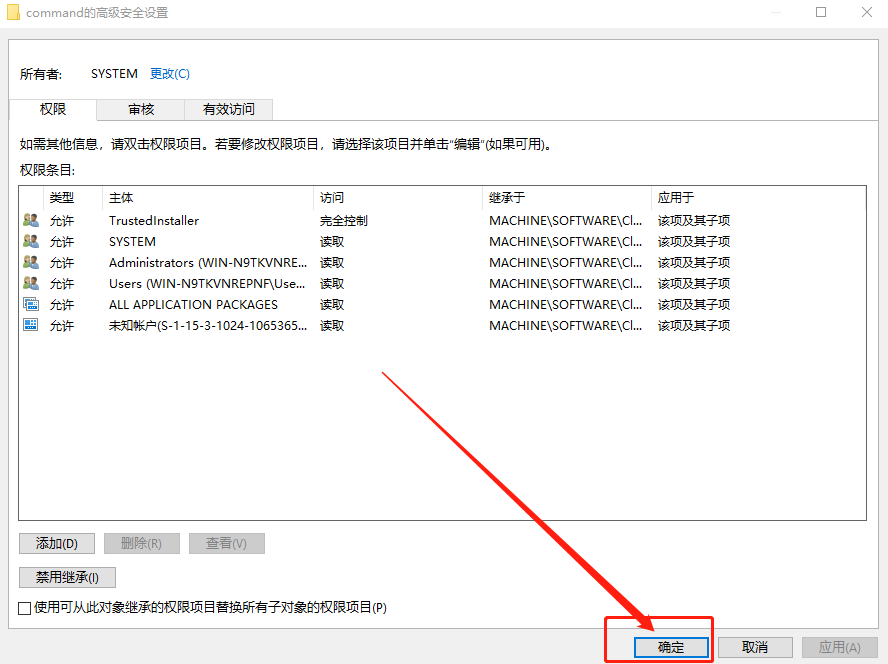Click the TrustedInstaller user icon
The image size is (888, 664).
pyautogui.click(x=31, y=220)
